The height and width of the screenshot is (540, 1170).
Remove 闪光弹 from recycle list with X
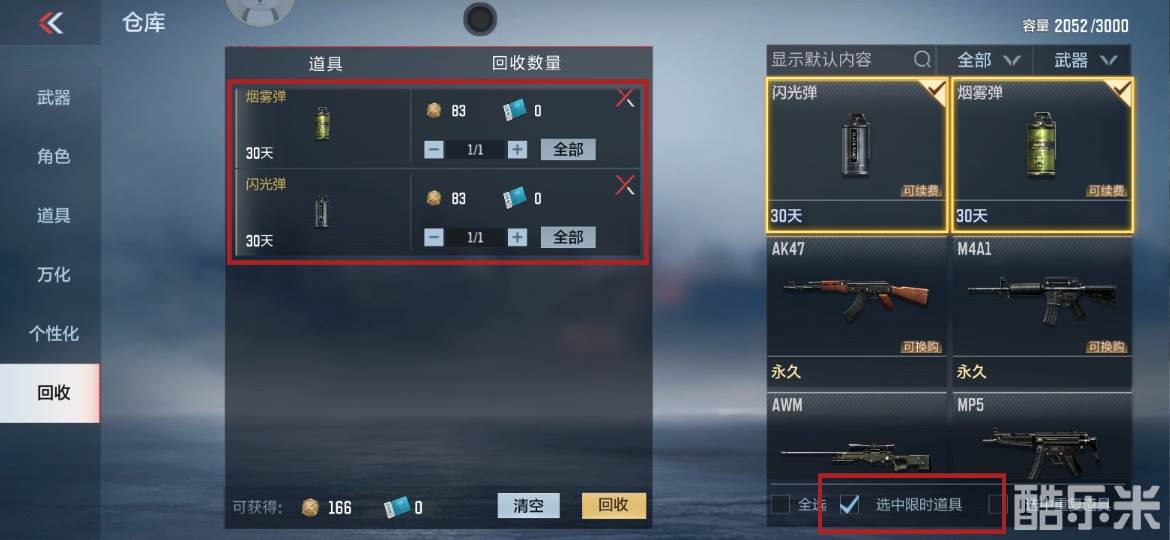625,185
